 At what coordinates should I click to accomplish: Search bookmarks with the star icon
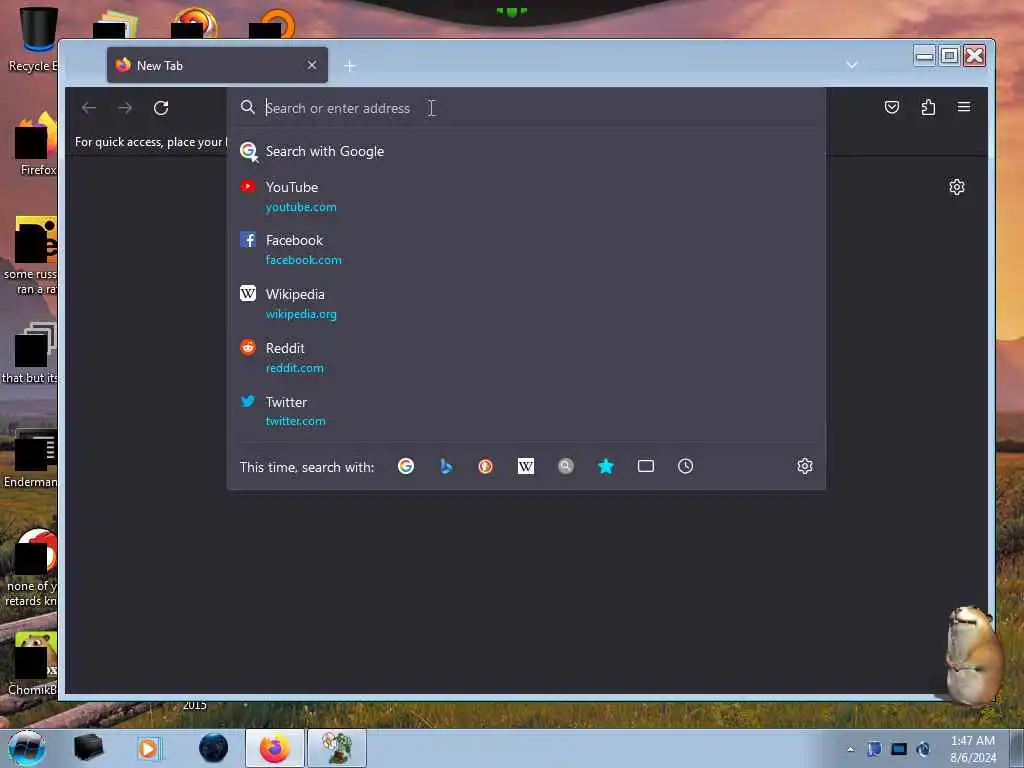pyautogui.click(x=606, y=466)
